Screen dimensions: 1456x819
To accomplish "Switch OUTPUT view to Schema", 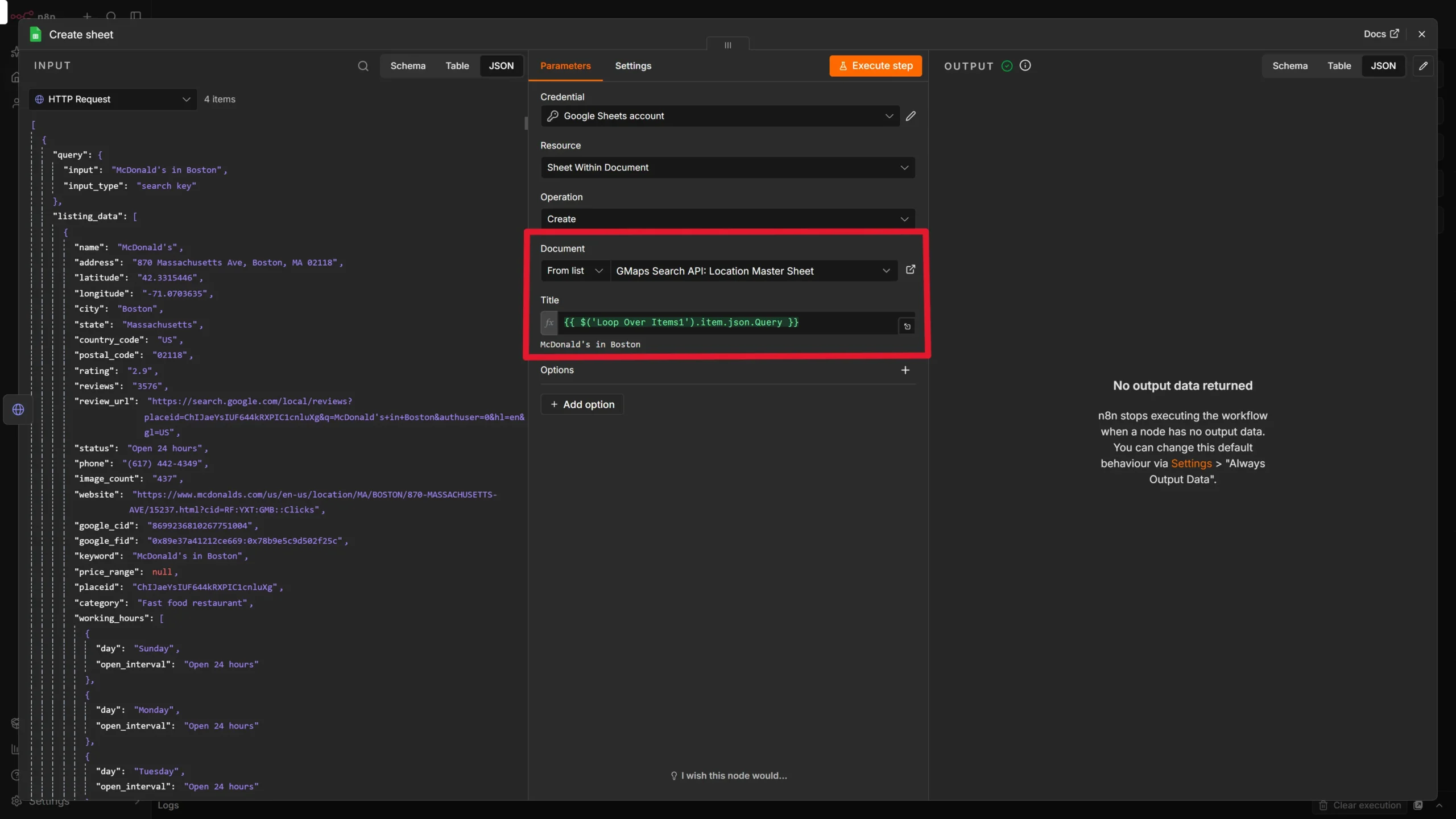I will pyautogui.click(x=1290, y=66).
